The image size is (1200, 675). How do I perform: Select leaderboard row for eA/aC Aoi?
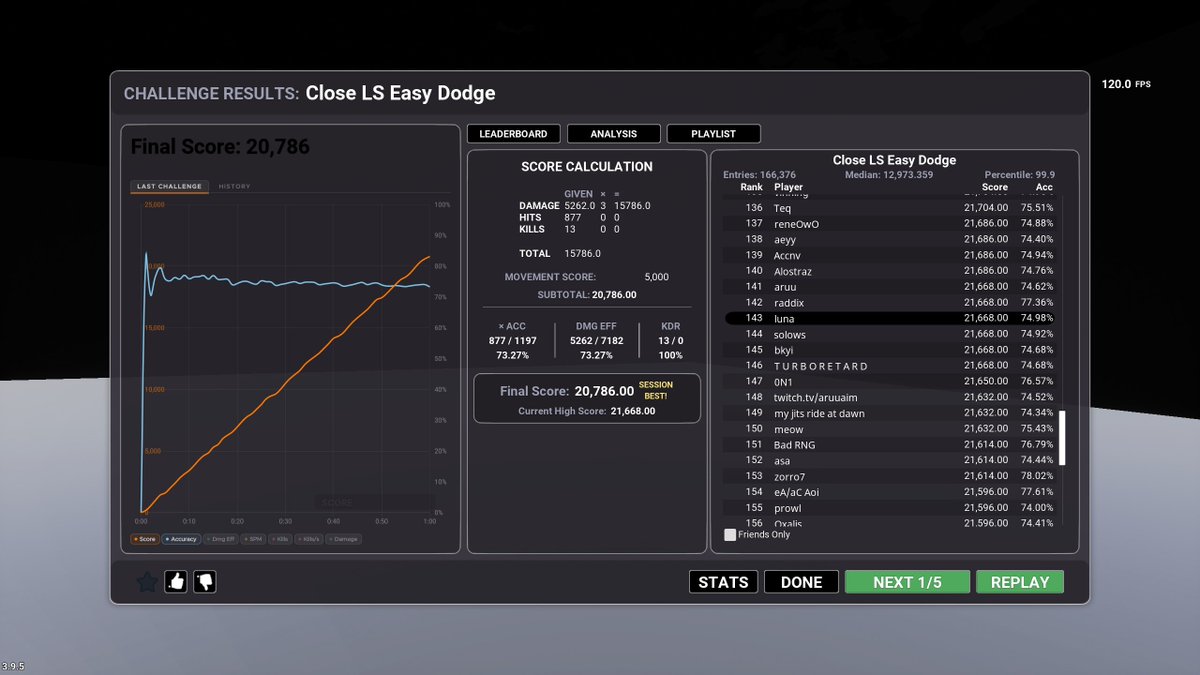coord(889,492)
